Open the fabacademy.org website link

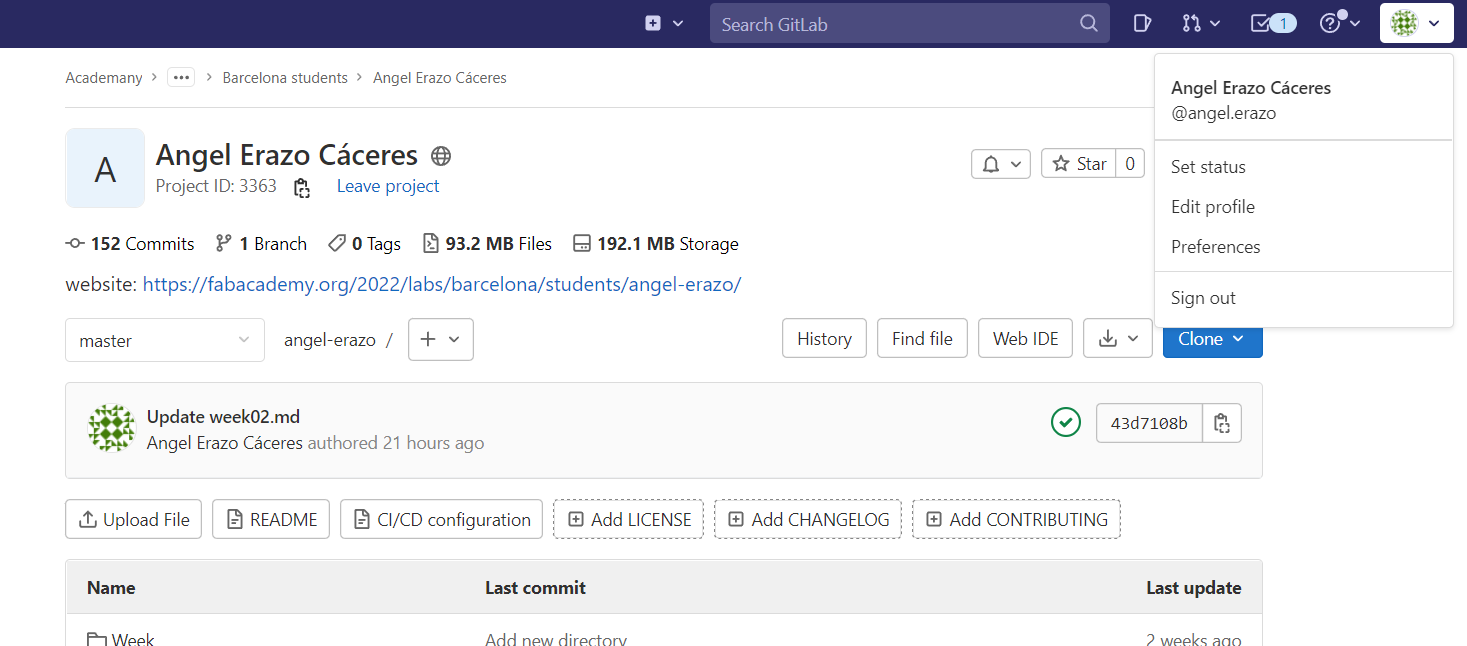coord(442,284)
